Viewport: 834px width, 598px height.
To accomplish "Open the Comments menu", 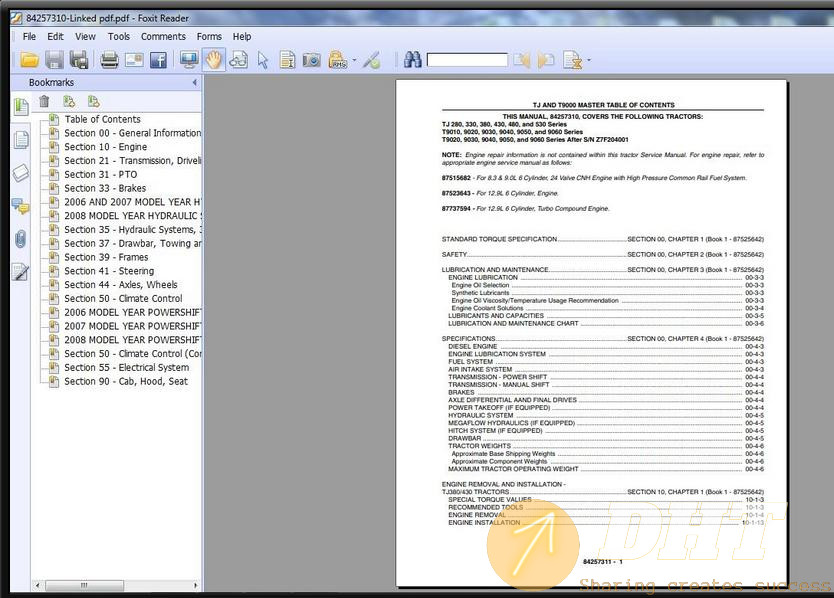I will [163, 36].
